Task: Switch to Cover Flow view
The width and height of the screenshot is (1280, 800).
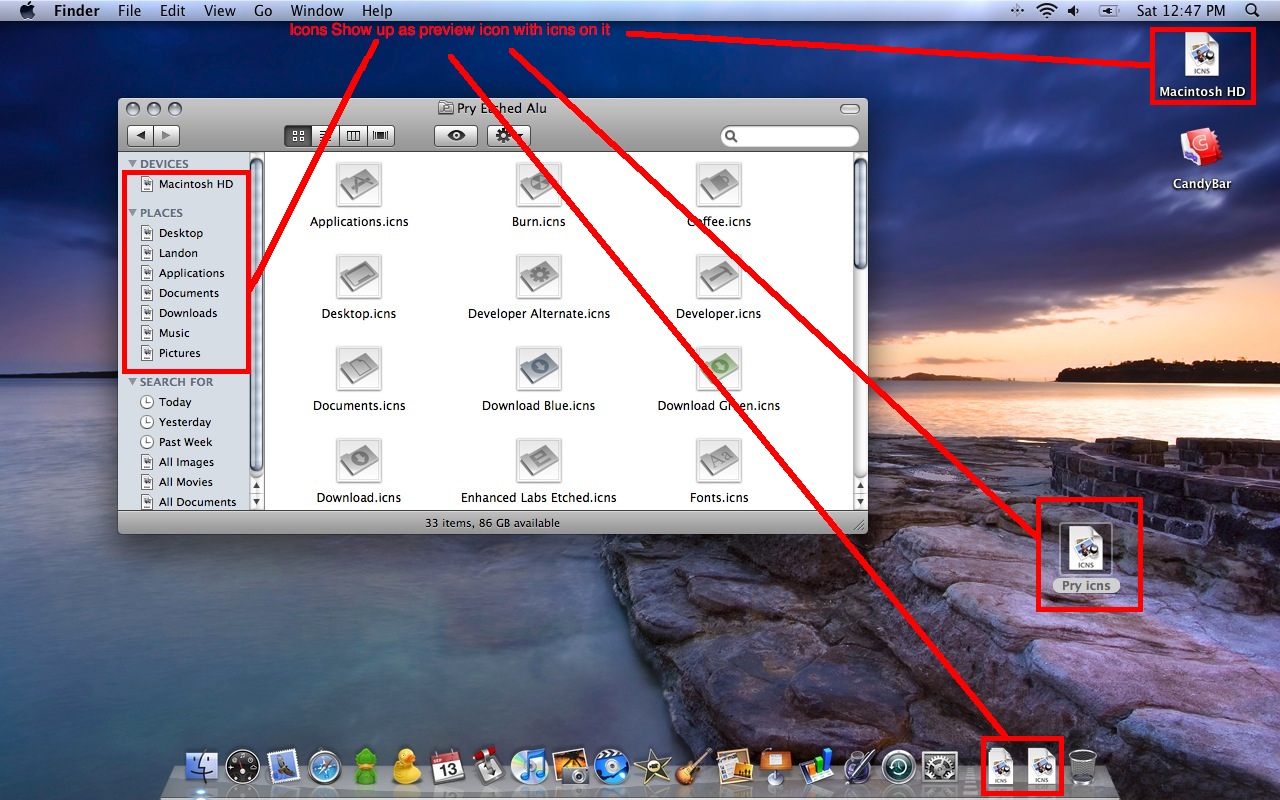Action: (x=381, y=136)
